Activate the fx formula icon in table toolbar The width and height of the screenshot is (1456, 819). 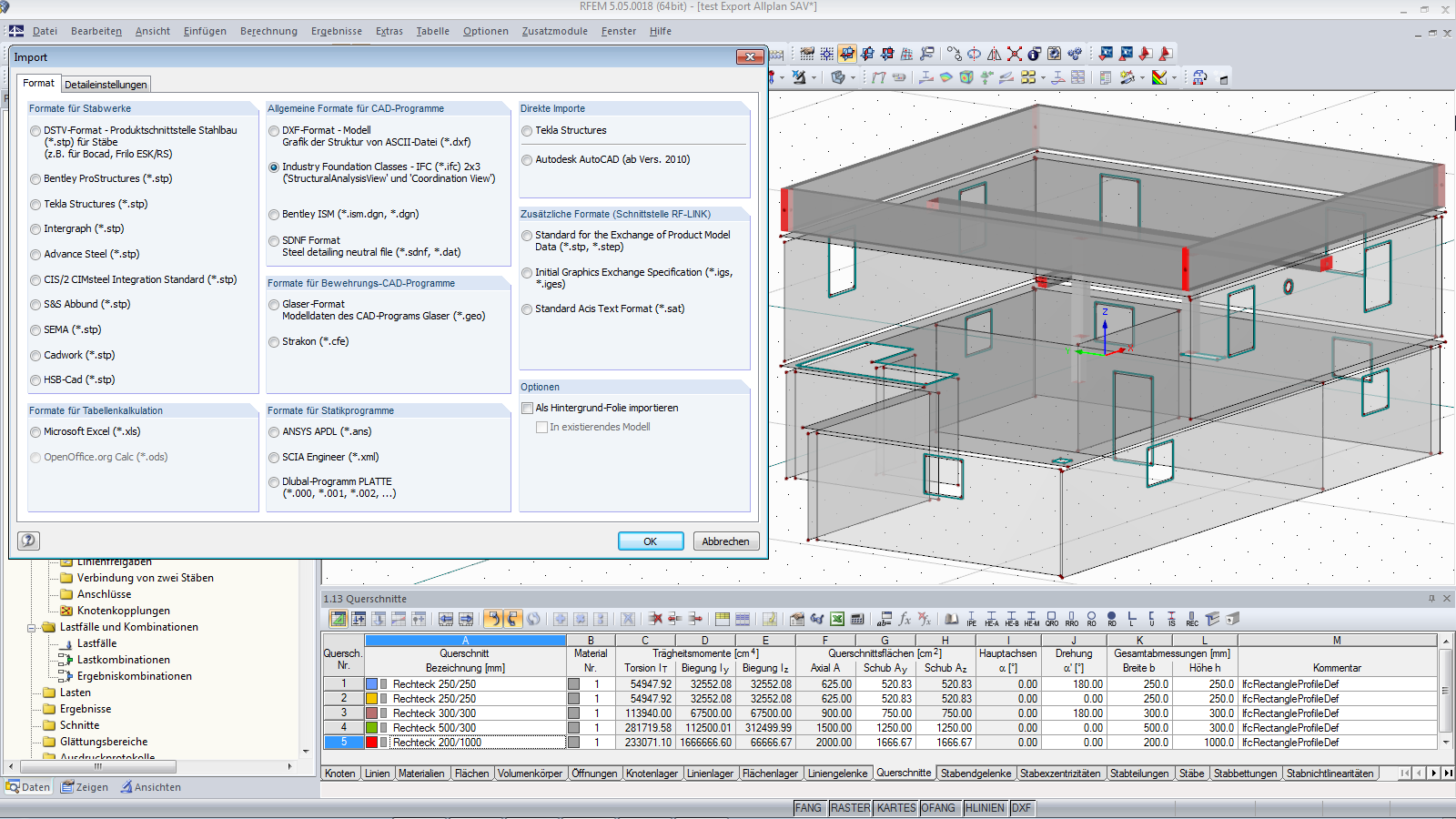point(904,620)
